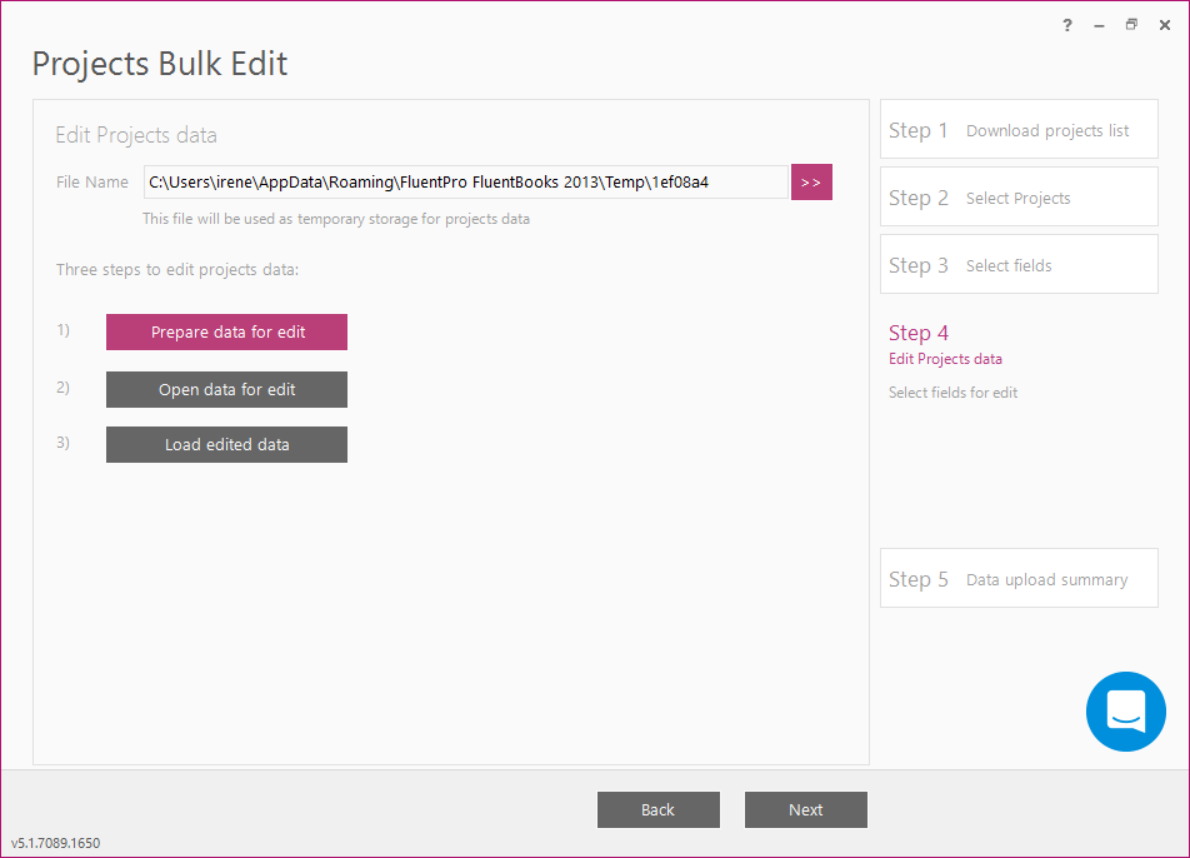Restore the window with the restore icon
The image size is (1190, 858).
point(1131,25)
